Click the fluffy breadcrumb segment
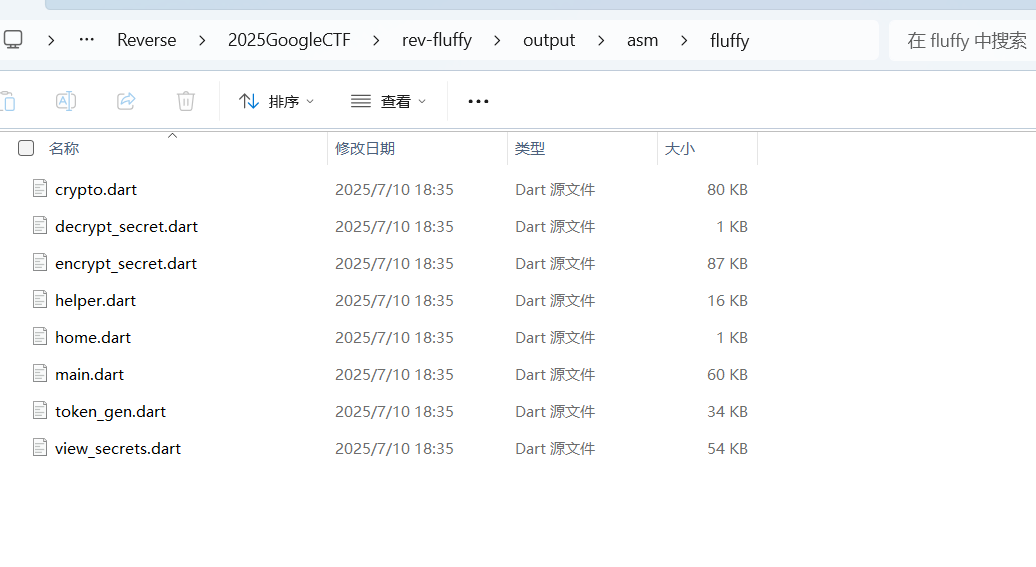 [x=729, y=40]
